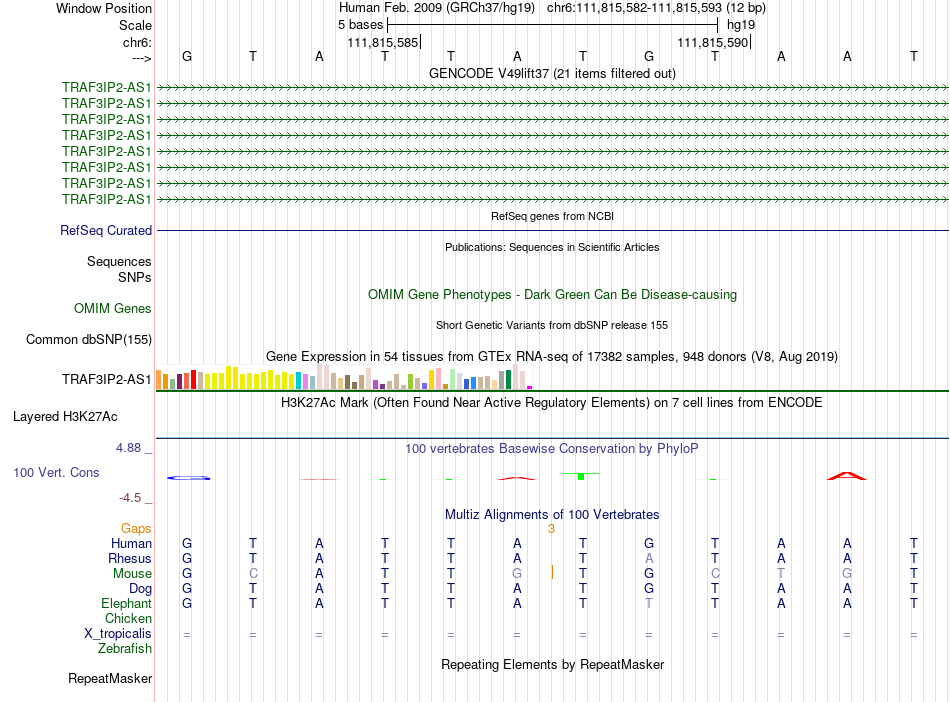Click the hg19 assembly label

[x=741, y=25]
